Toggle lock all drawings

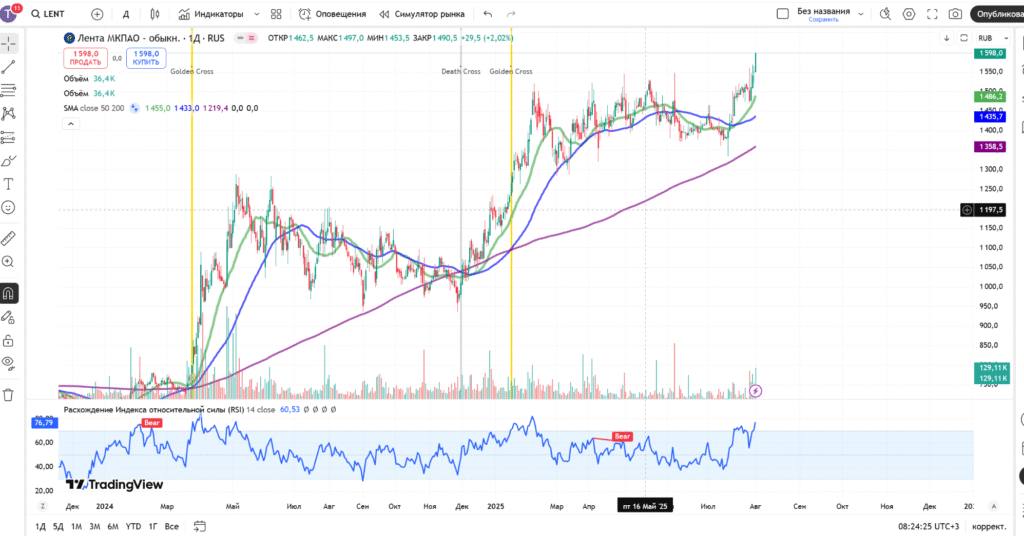pyautogui.click(x=8, y=341)
